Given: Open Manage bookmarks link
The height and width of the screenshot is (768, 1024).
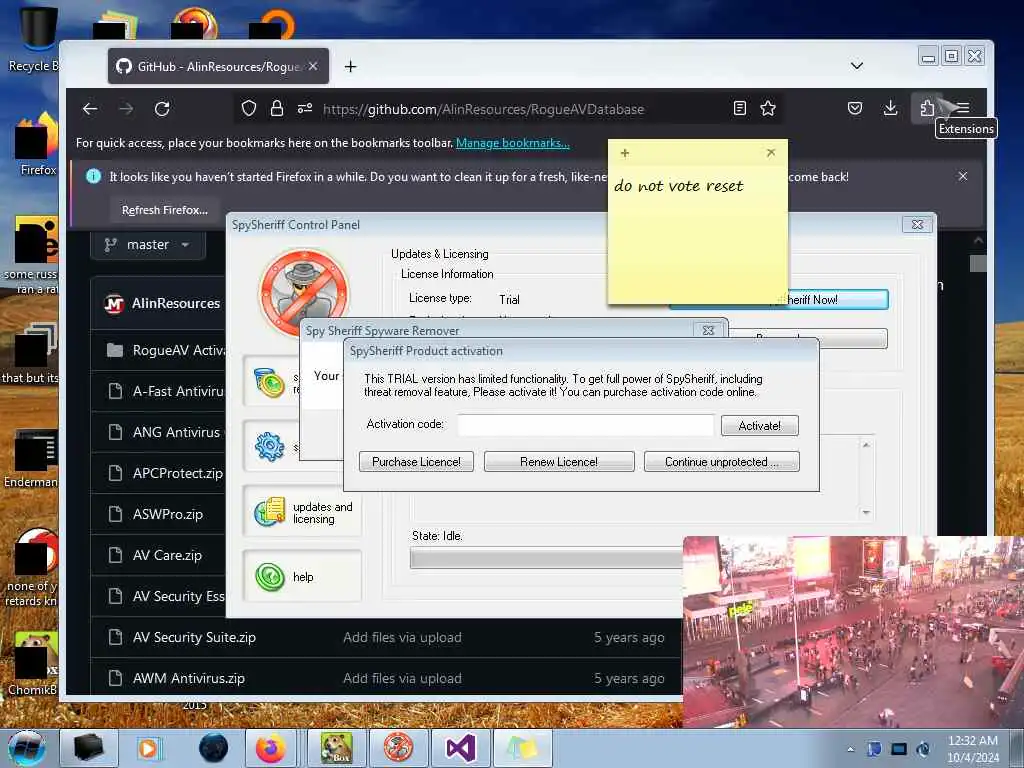Looking at the screenshot, I should 513,143.
